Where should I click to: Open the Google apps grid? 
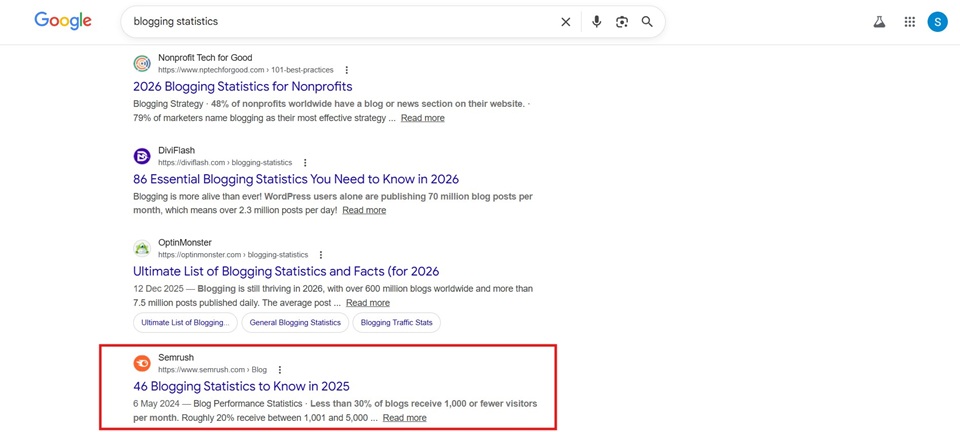click(910, 22)
